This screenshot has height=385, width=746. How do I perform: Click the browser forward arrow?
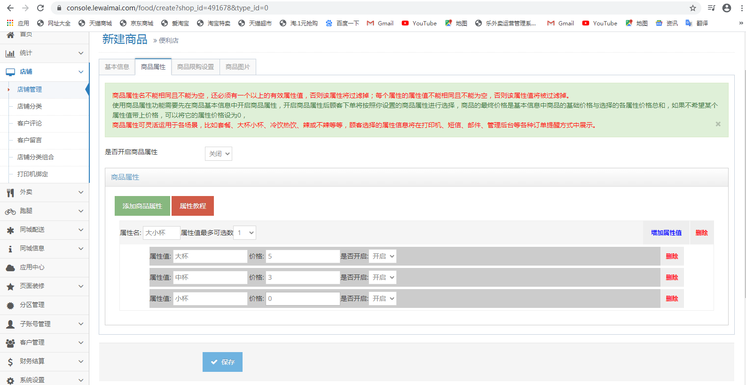coord(25,8)
